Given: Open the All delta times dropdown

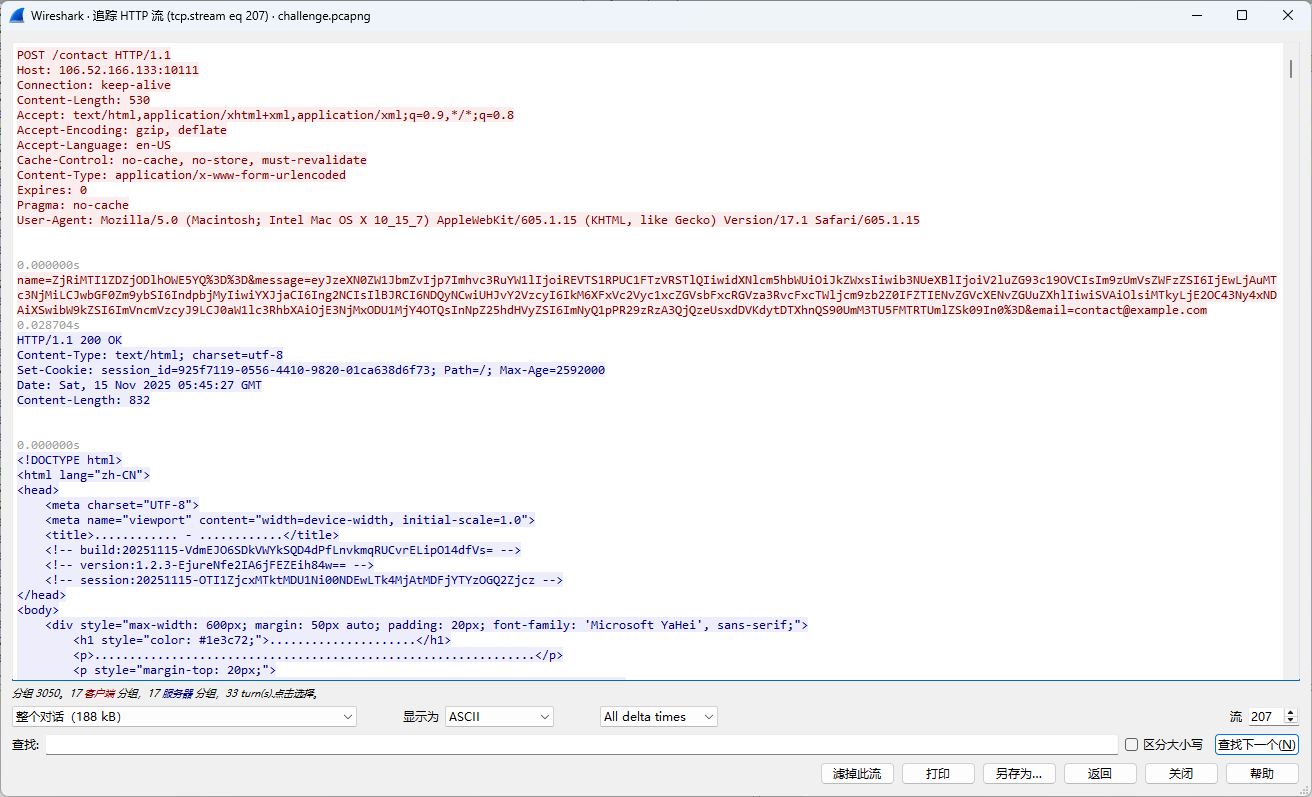Looking at the screenshot, I should coord(658,717).
